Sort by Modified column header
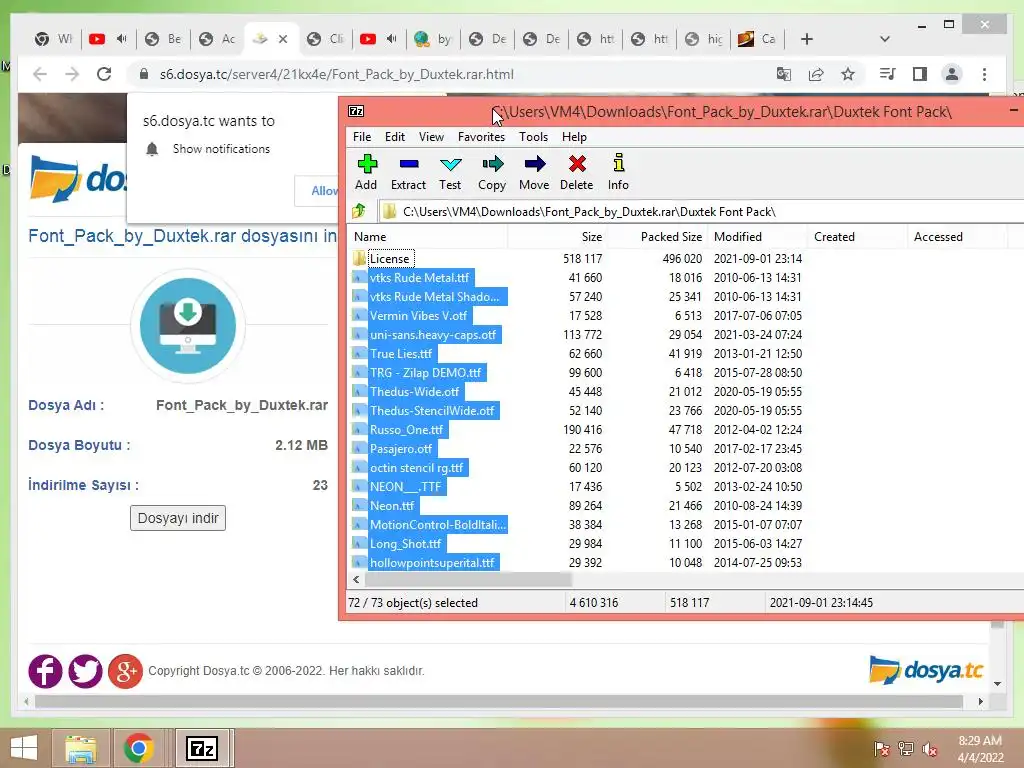This screenshot has height=768, width=1024. tap(756, 236)
